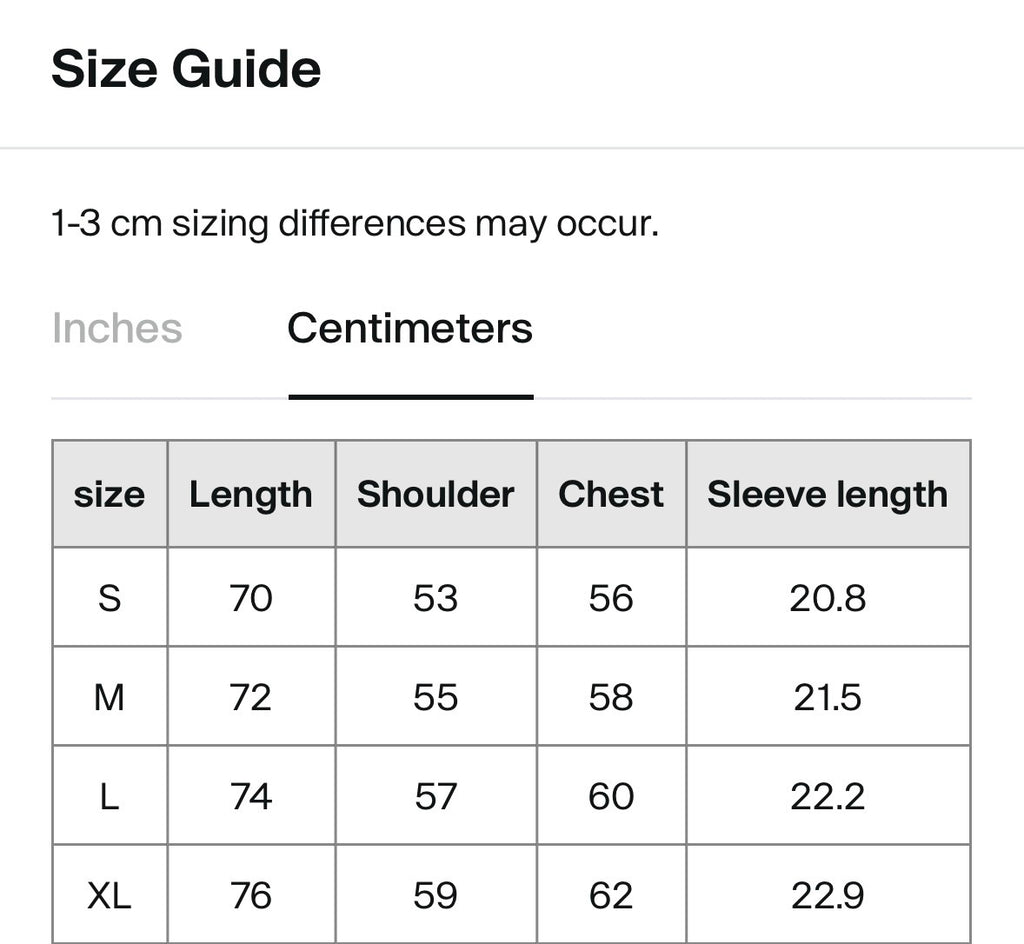Click the size column header
Screen dimensions: 1024x944
pyautogui.click(x=109, y=494)
